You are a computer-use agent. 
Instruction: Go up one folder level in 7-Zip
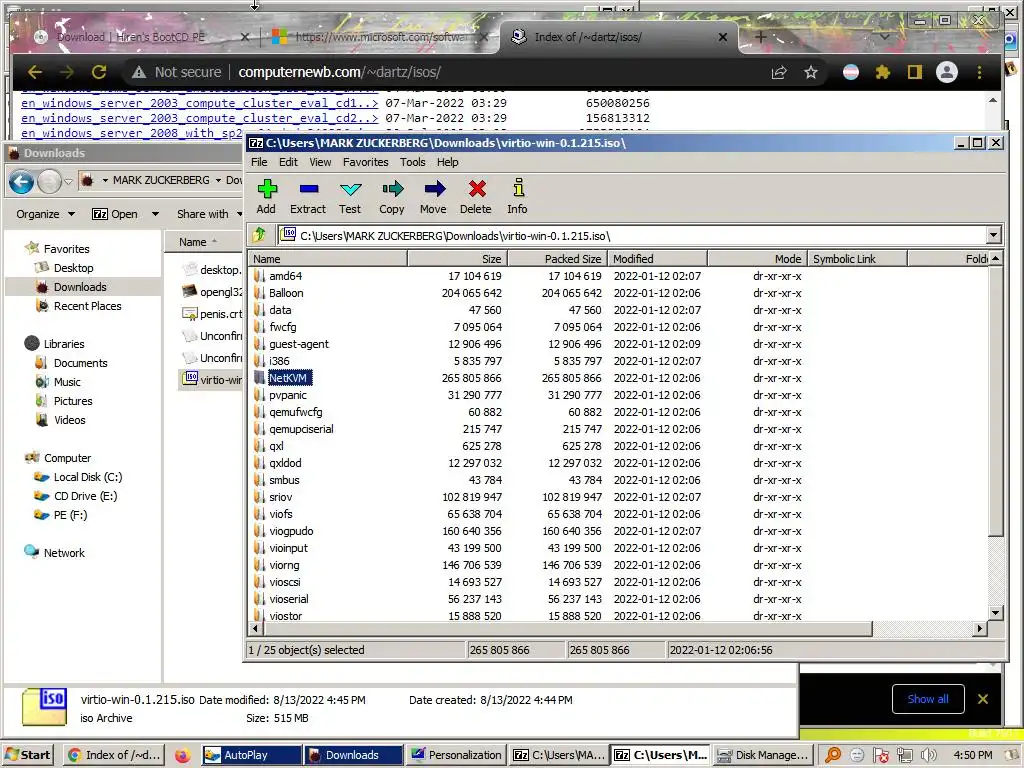(260, 234)
